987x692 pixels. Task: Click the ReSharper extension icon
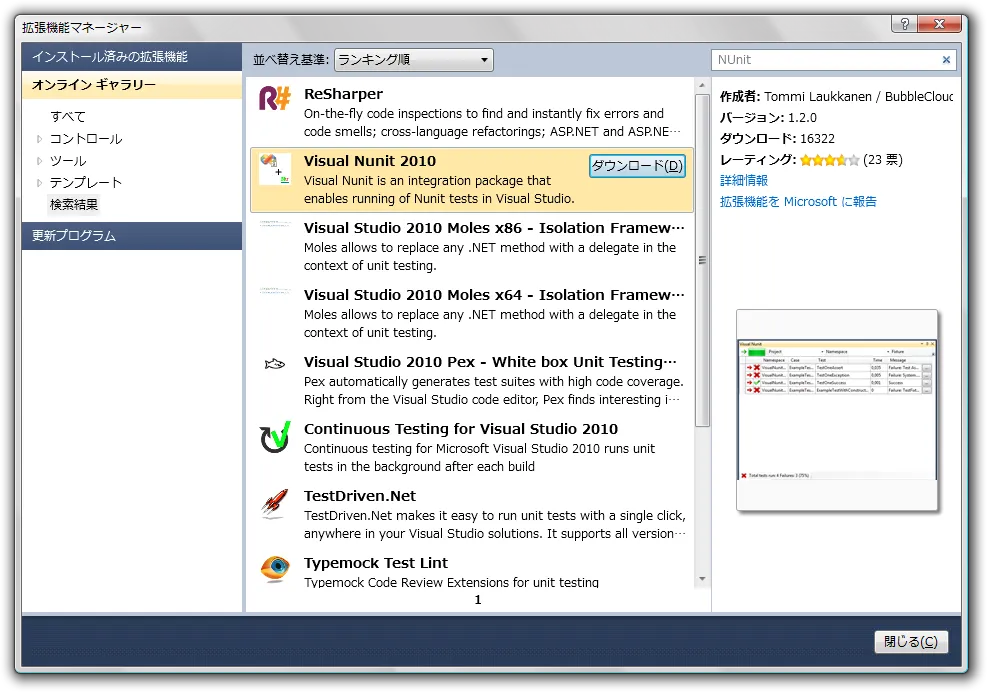point(275,99)
